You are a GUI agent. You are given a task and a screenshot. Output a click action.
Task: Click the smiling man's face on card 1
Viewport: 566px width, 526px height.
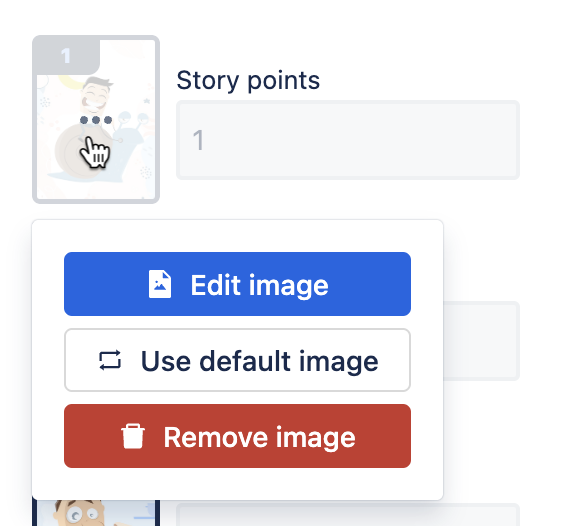[95, 96]
